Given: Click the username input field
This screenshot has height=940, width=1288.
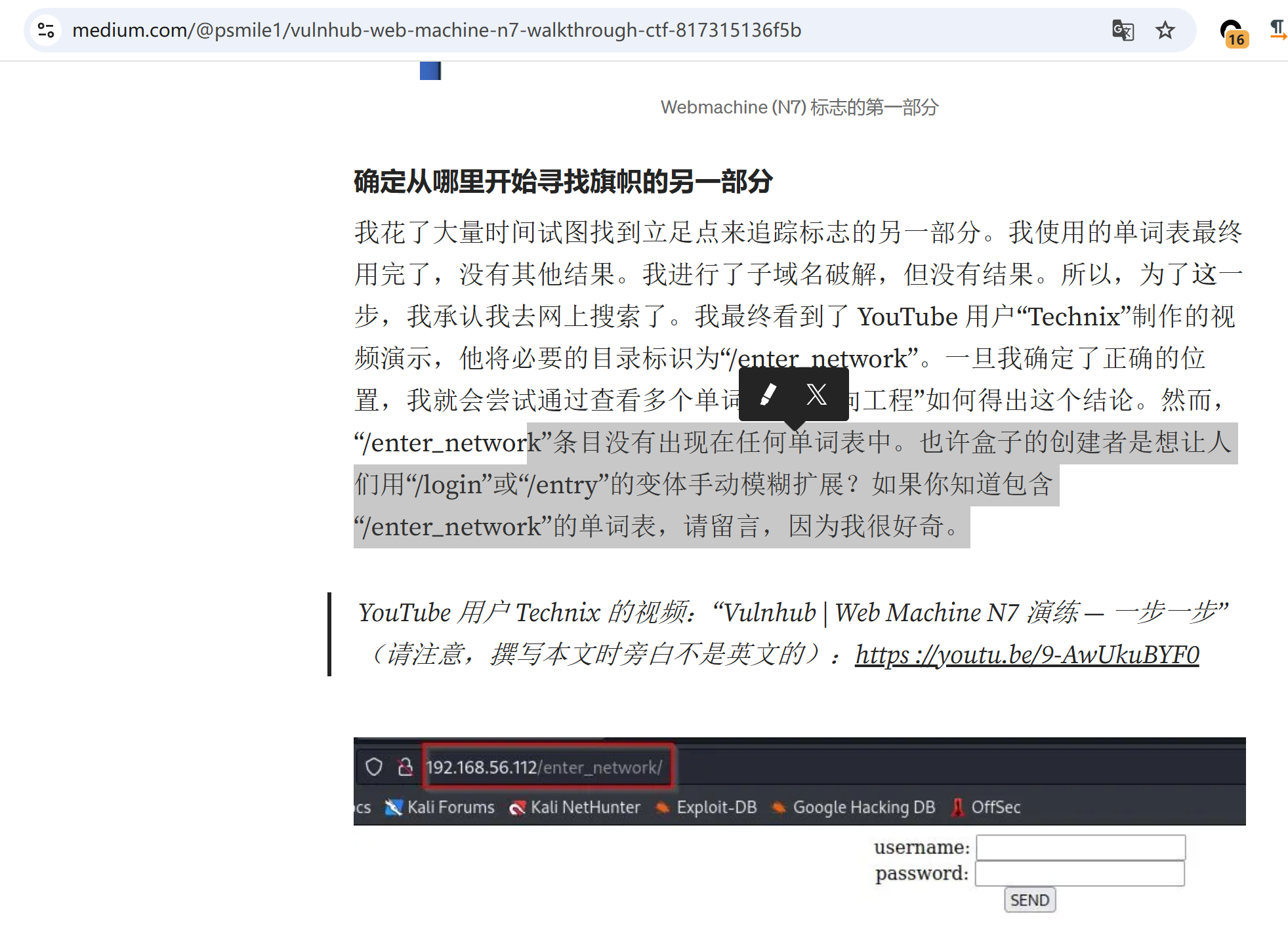Looking at the screenshot, I should pos(1080,847).
